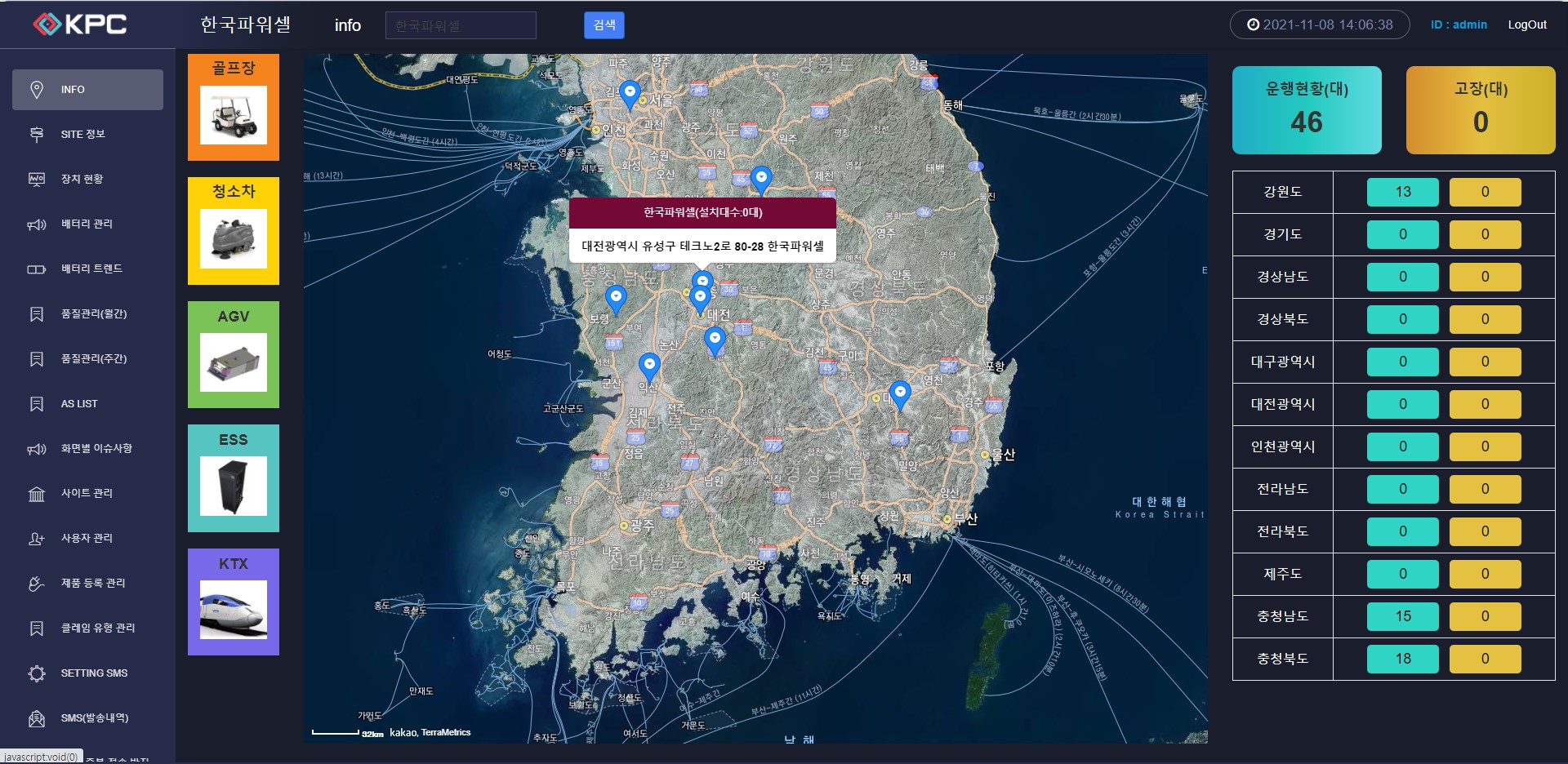Click the LogOut link
Viewport: 1568px width, 764px height.
tap(1526, 24)
